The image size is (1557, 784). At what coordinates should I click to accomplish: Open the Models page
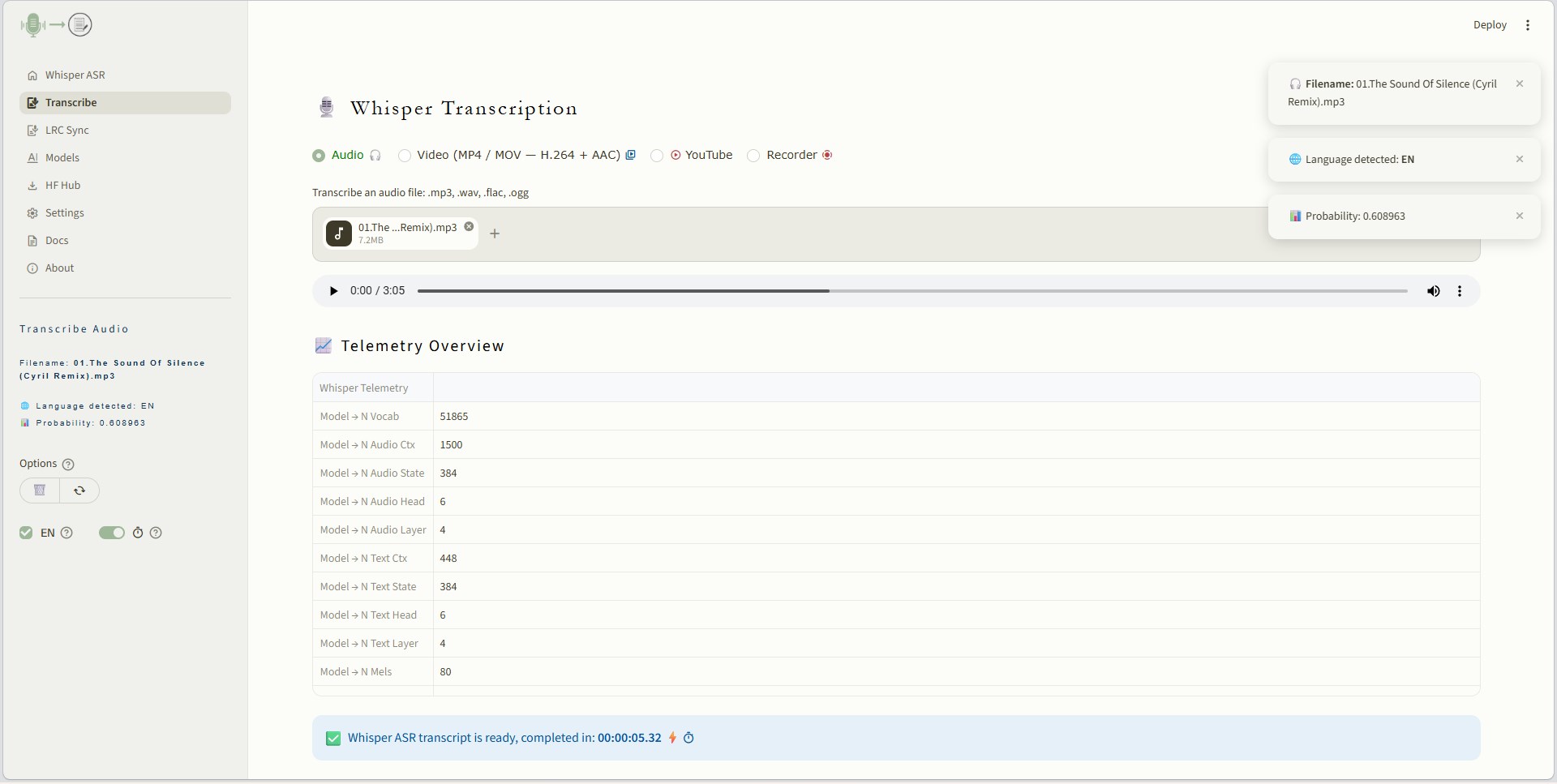click(x=125, y=157)
